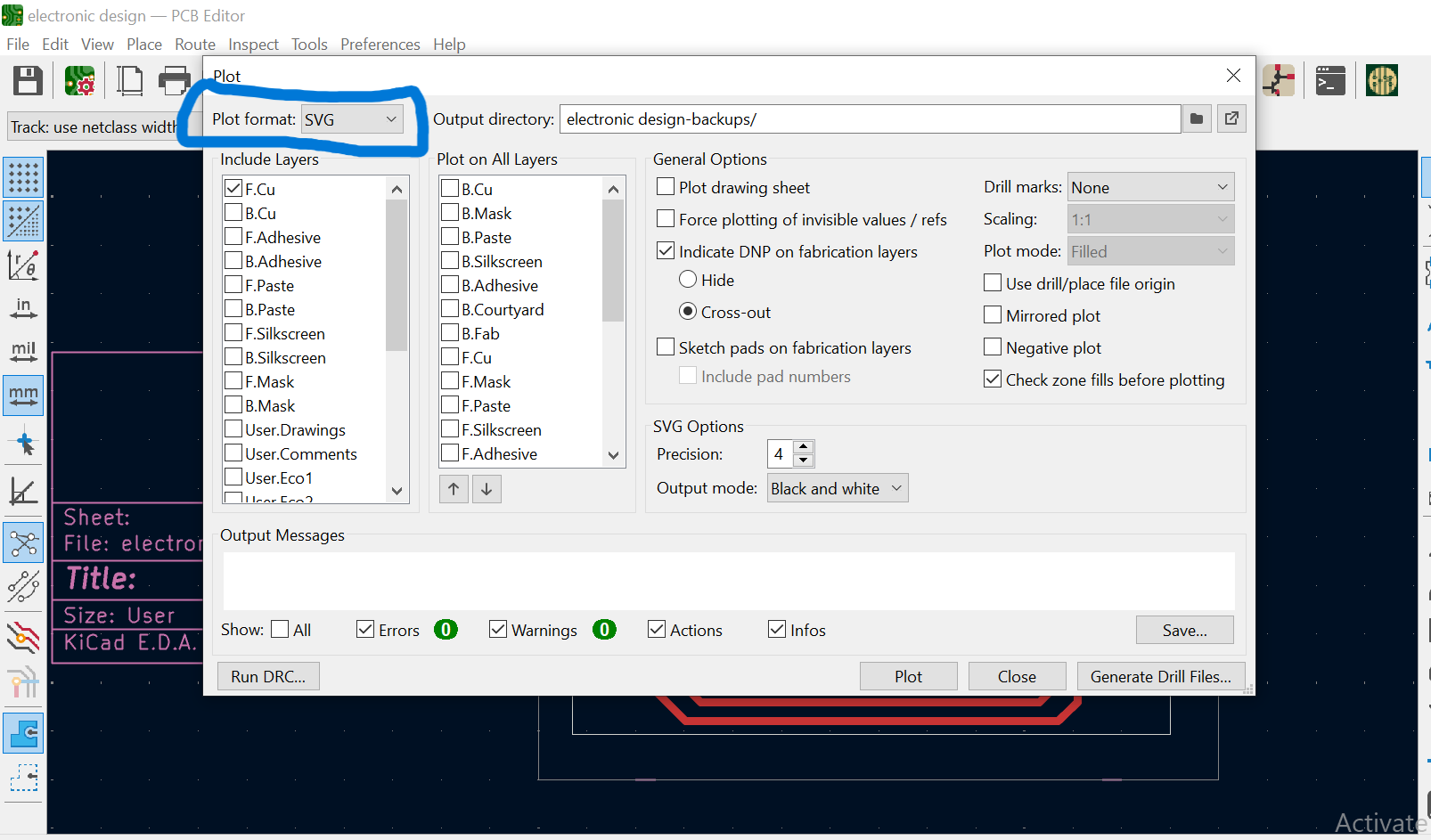
Task: Open the Place menu
Action: 144,45
